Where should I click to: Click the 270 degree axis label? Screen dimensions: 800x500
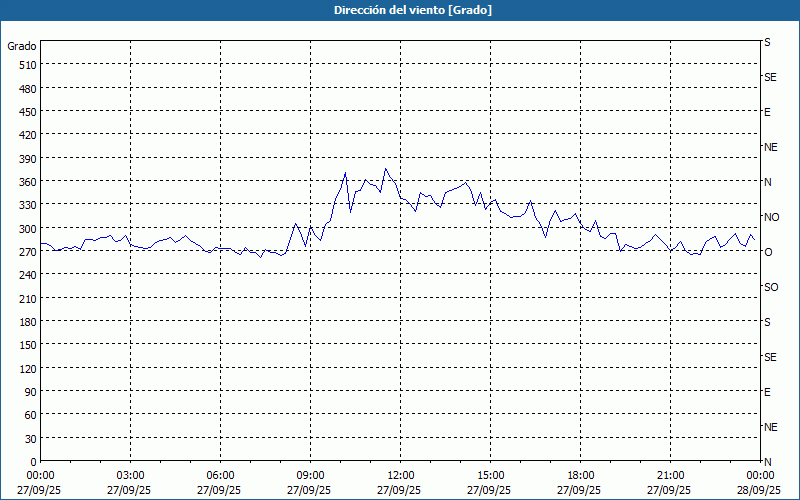tap(26, 251)
